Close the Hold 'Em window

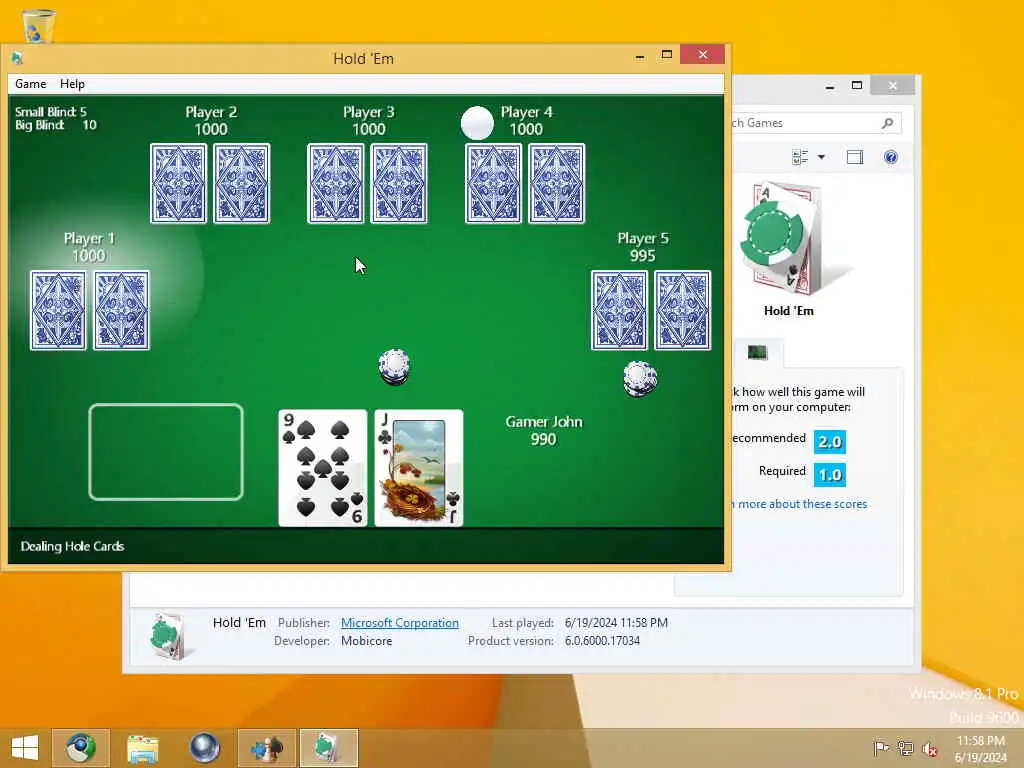click(703, 54)
